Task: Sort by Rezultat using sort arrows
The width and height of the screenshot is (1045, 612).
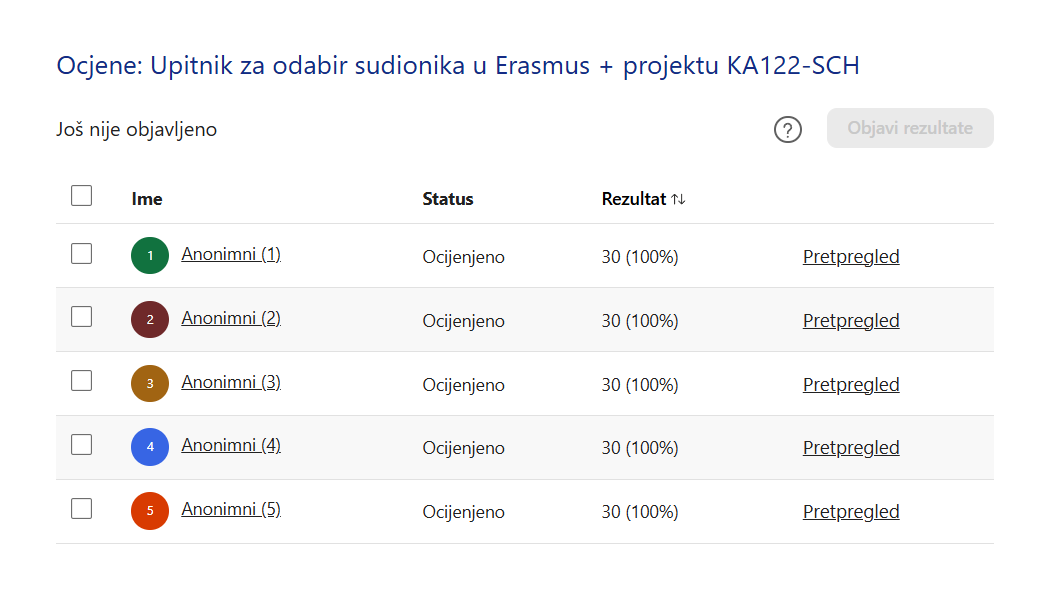Action: pos(678,199)
